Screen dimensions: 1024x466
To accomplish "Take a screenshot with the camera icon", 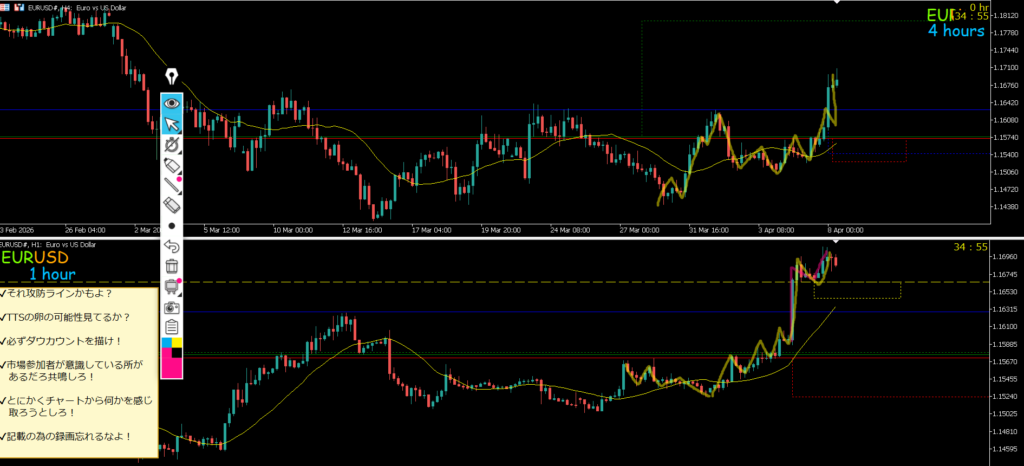I will pyautogui.click(x=172, y=307).
